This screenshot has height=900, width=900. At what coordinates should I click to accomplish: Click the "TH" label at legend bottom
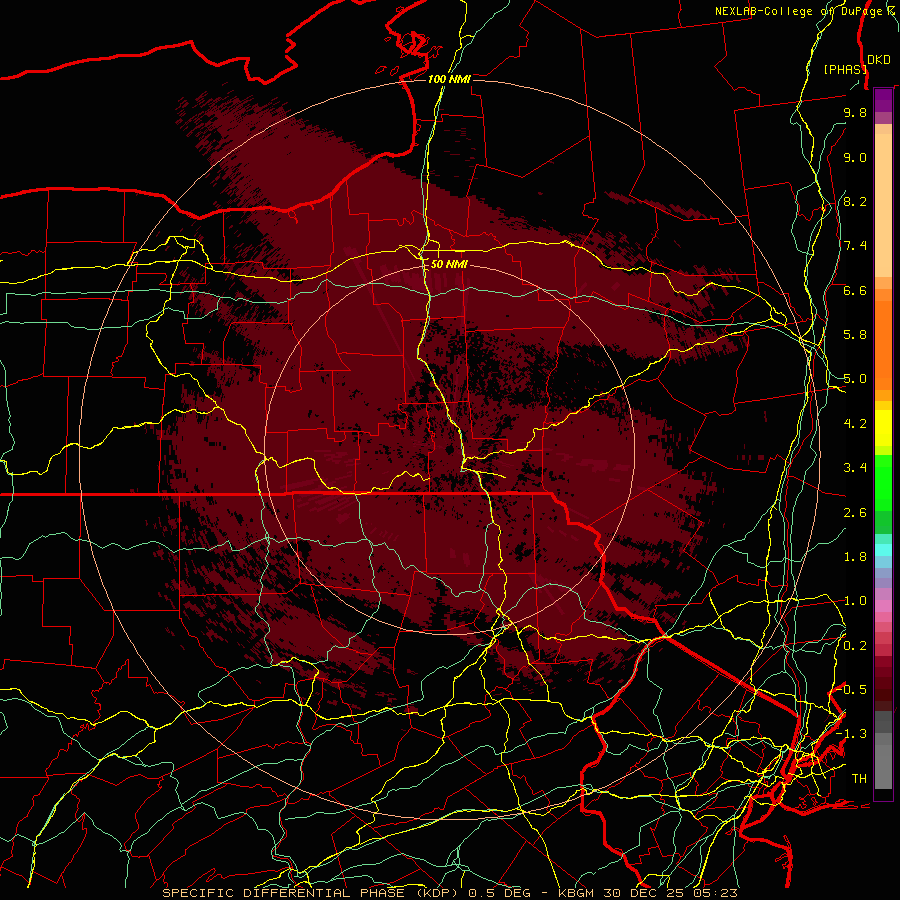click(859, 779)
